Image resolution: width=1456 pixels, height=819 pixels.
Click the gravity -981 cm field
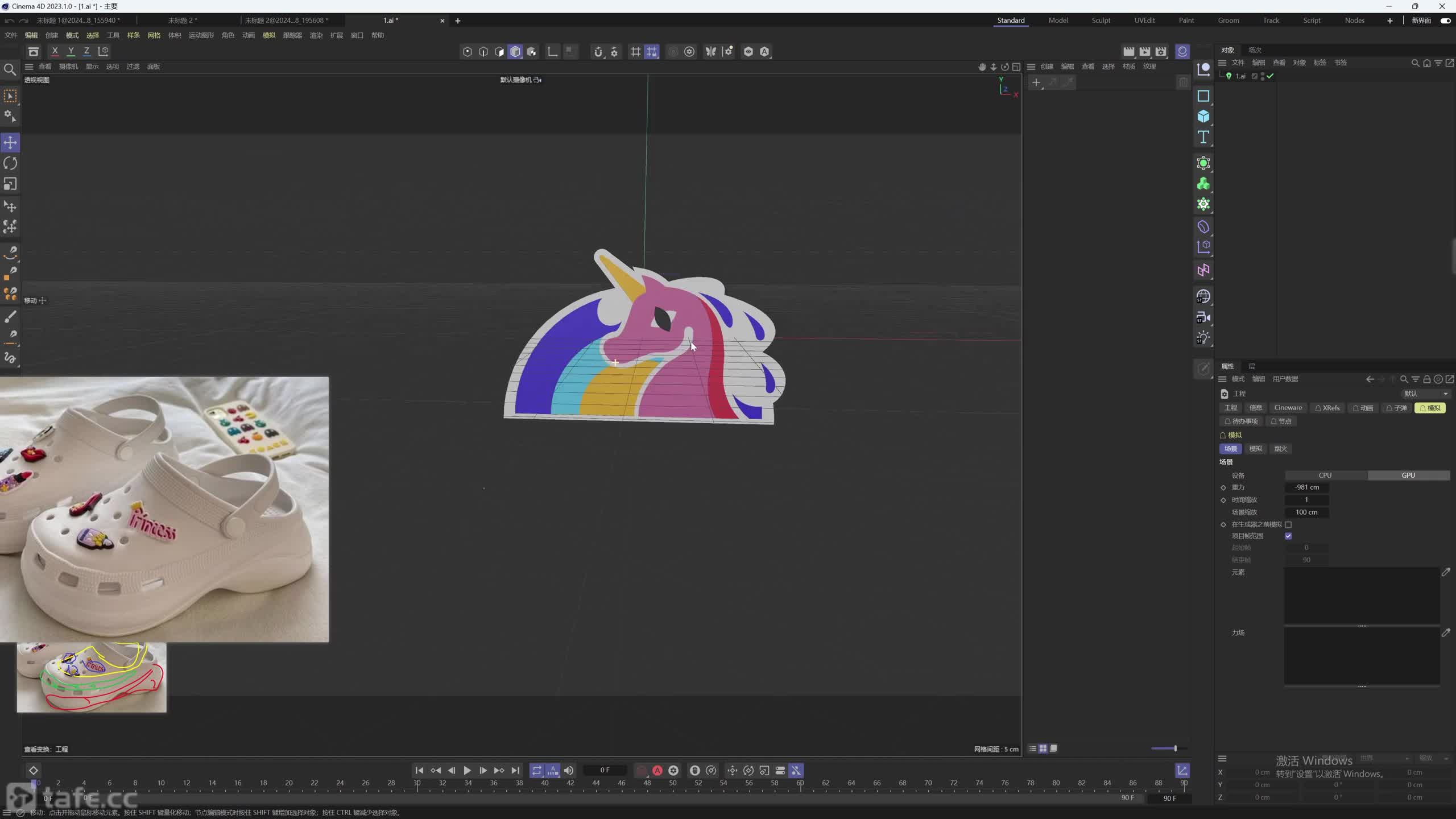point(1306,487)
